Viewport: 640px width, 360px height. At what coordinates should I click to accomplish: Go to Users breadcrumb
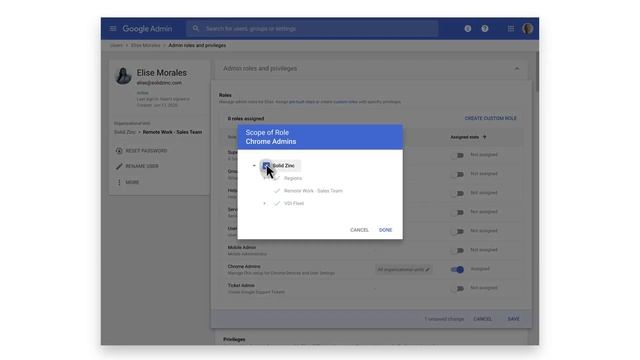pos(116,45)
